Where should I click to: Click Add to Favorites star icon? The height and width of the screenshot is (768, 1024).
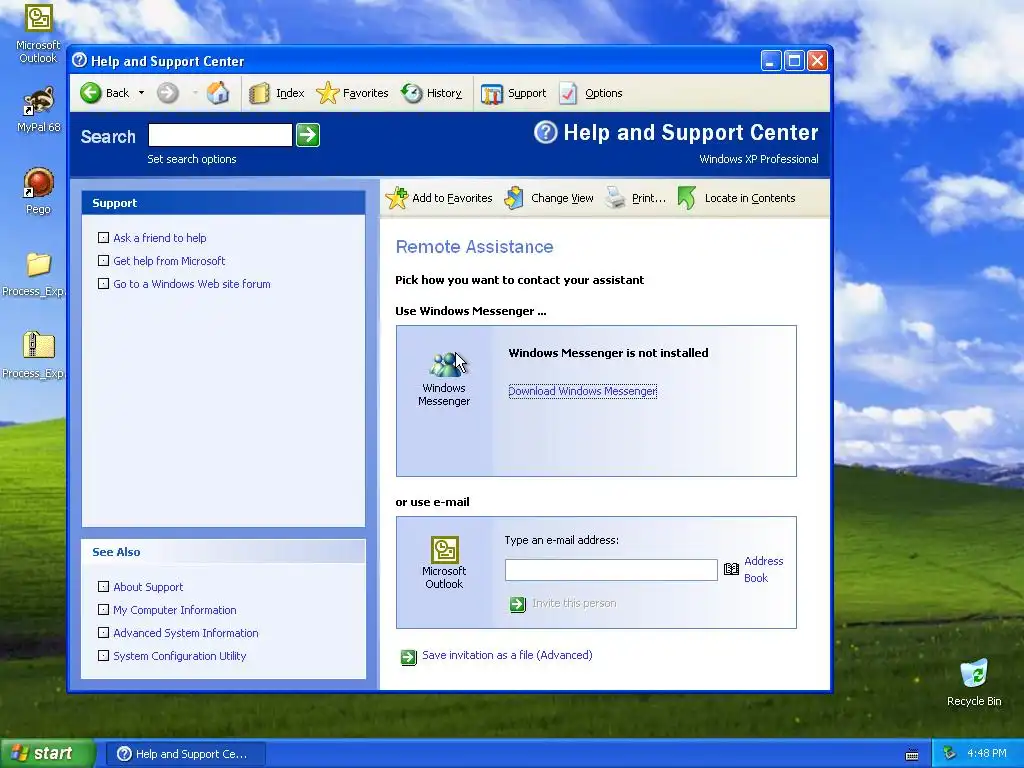pos(396,198)
